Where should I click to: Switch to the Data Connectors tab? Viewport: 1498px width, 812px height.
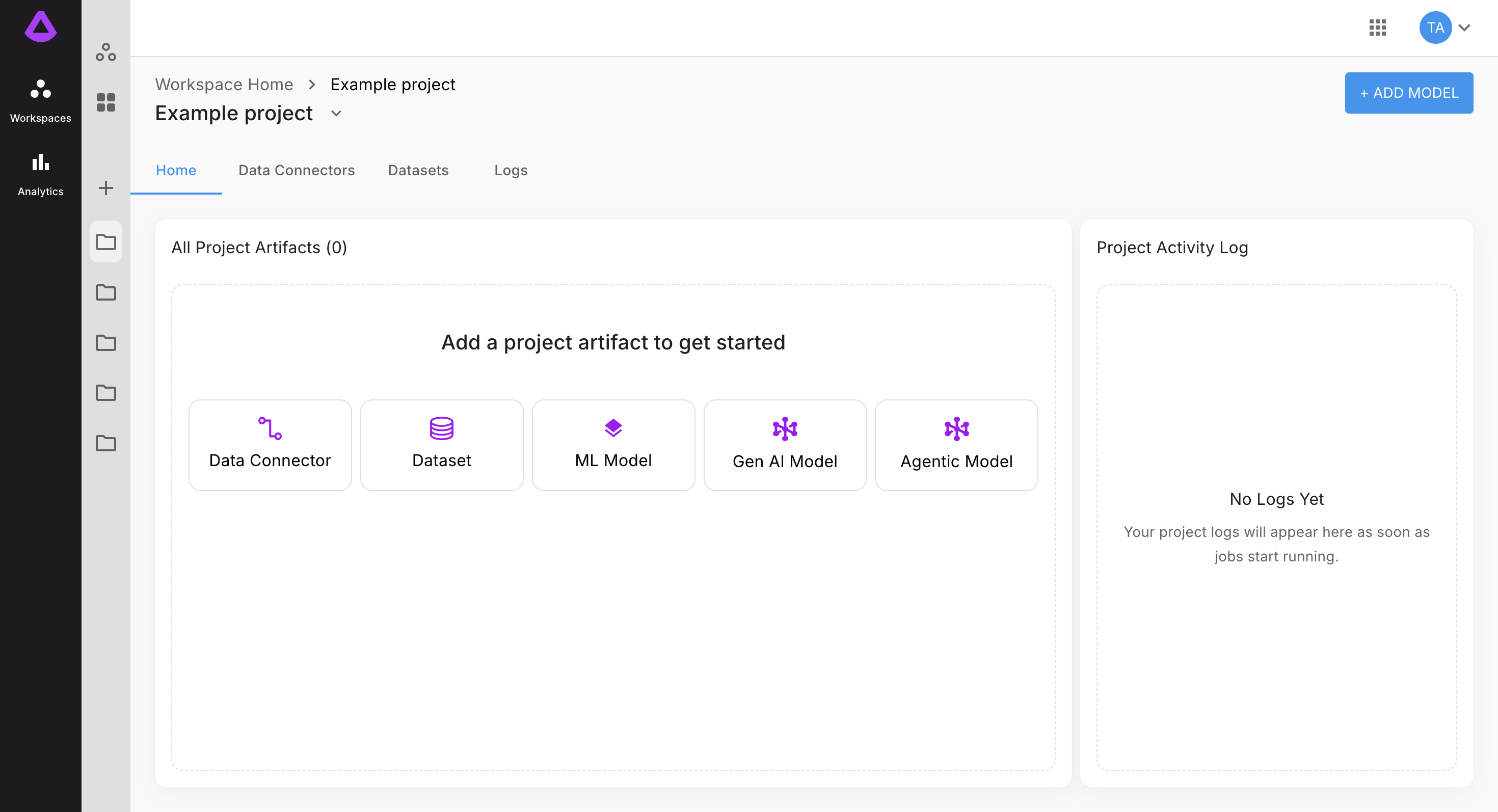point(296,170)
